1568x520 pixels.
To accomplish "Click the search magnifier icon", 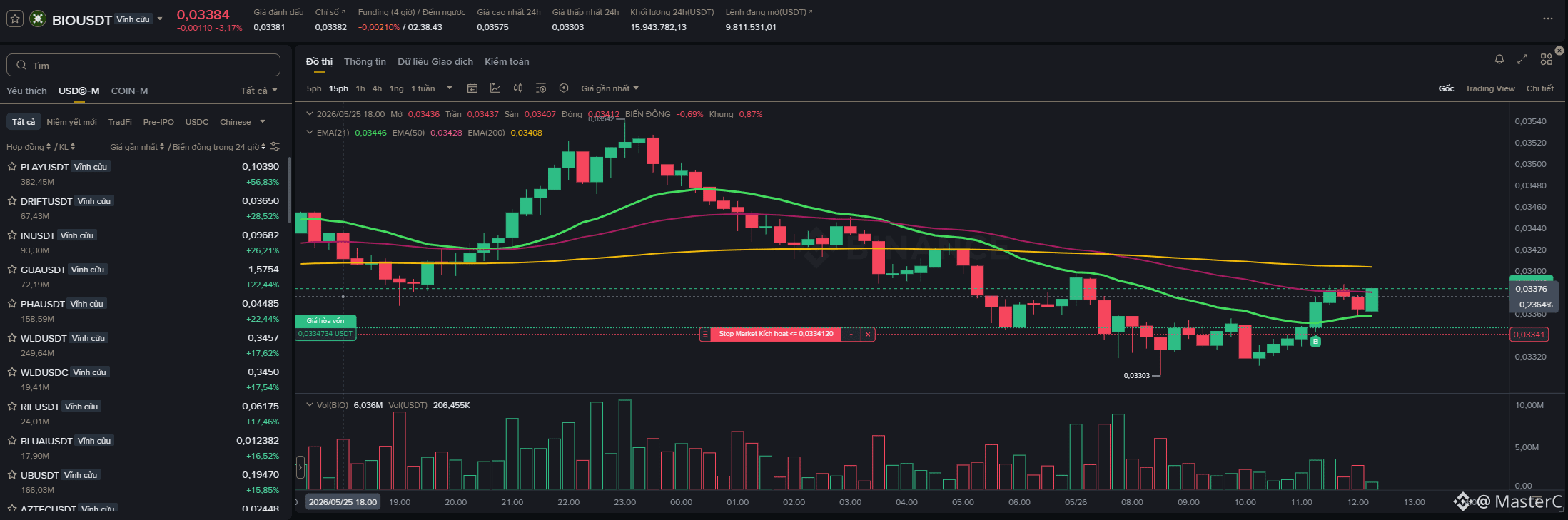I will [21, 65].
